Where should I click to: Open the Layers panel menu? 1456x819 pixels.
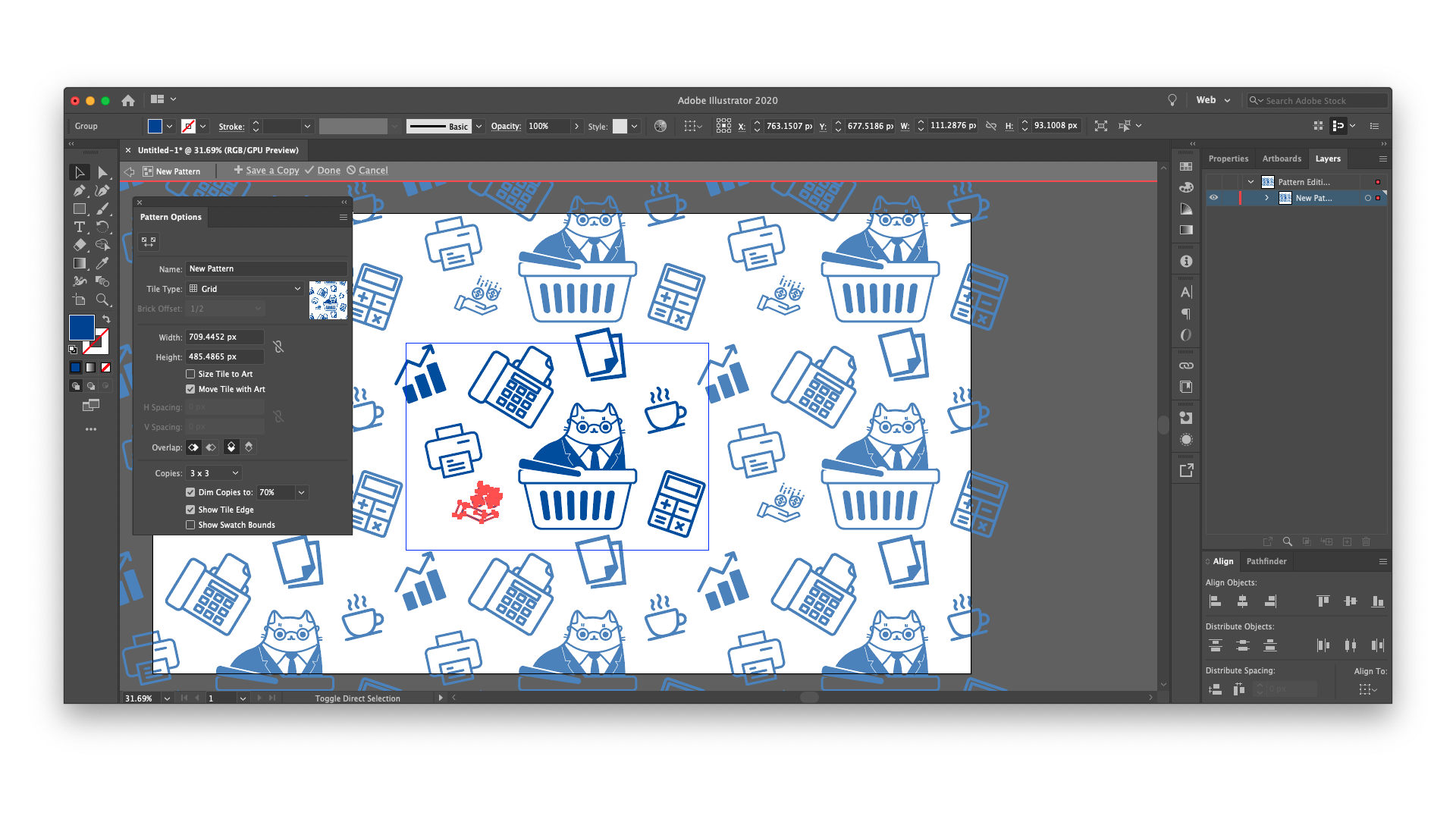1382,158
